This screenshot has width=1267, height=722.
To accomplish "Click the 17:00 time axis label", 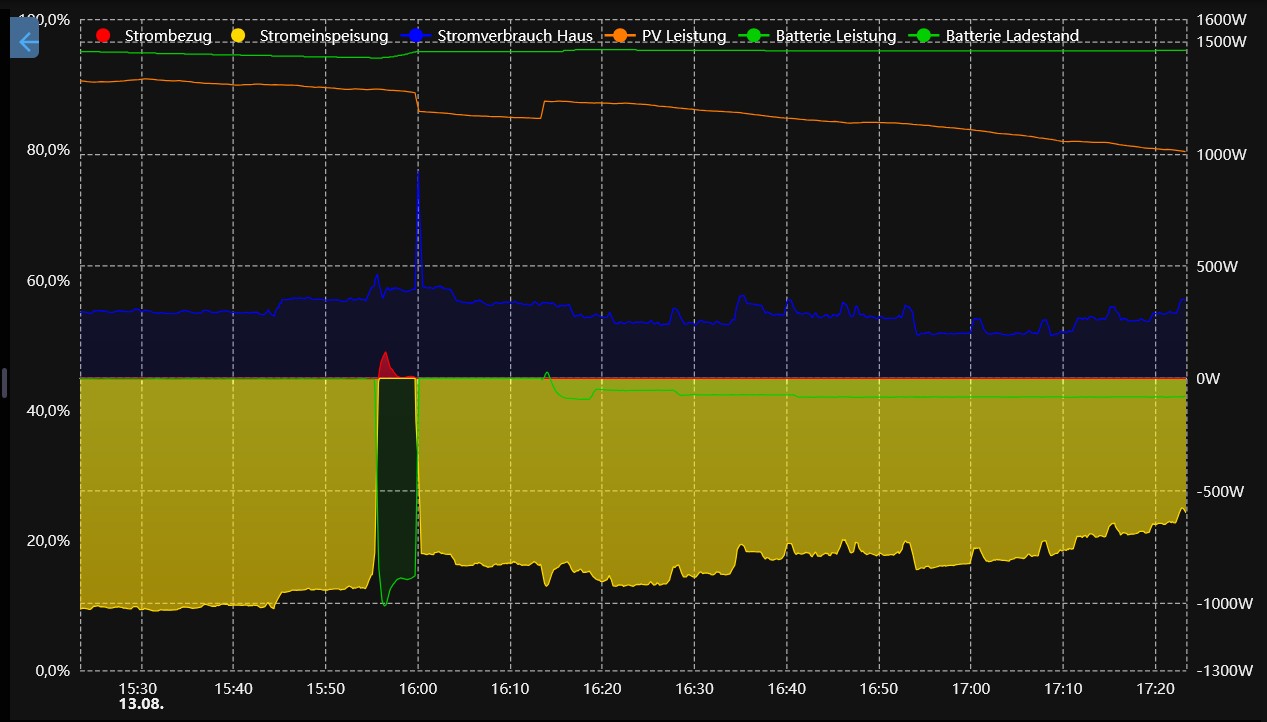I will tap(971, 689).
